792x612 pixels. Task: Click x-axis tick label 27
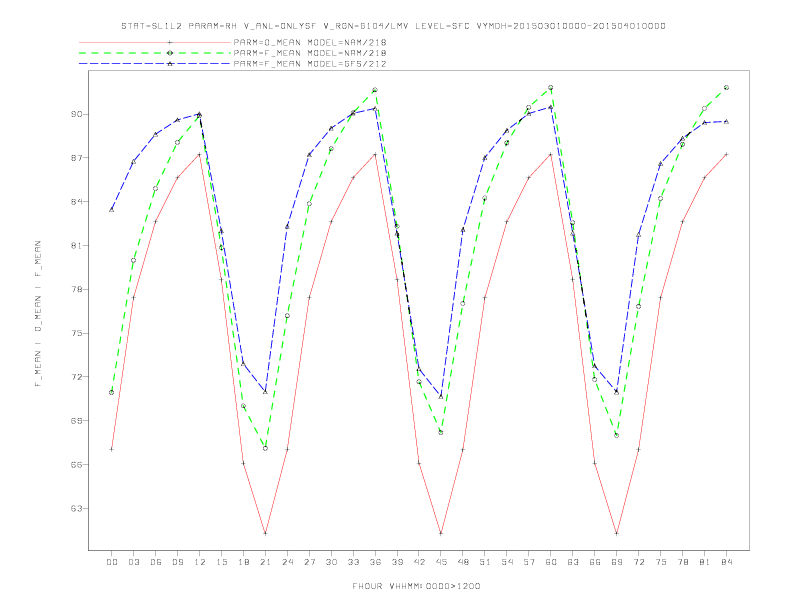(309, 562)
